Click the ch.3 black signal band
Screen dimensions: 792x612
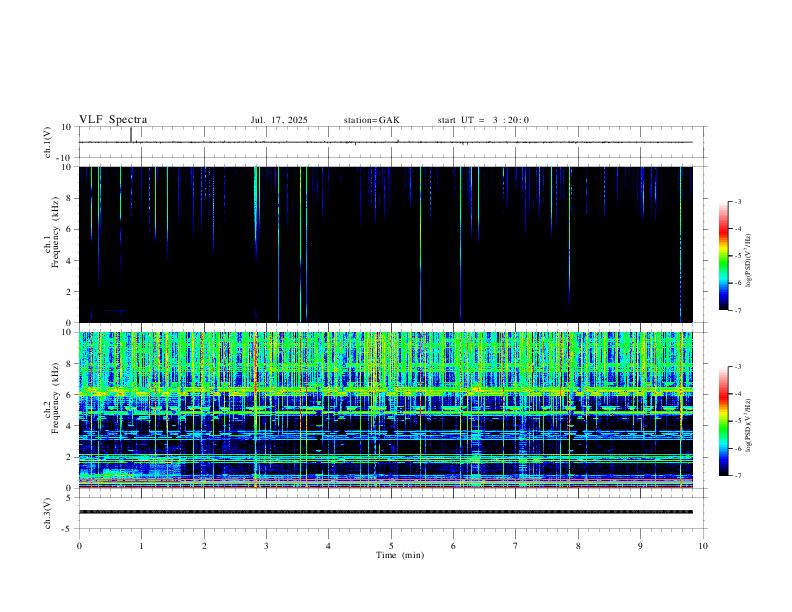386,512
